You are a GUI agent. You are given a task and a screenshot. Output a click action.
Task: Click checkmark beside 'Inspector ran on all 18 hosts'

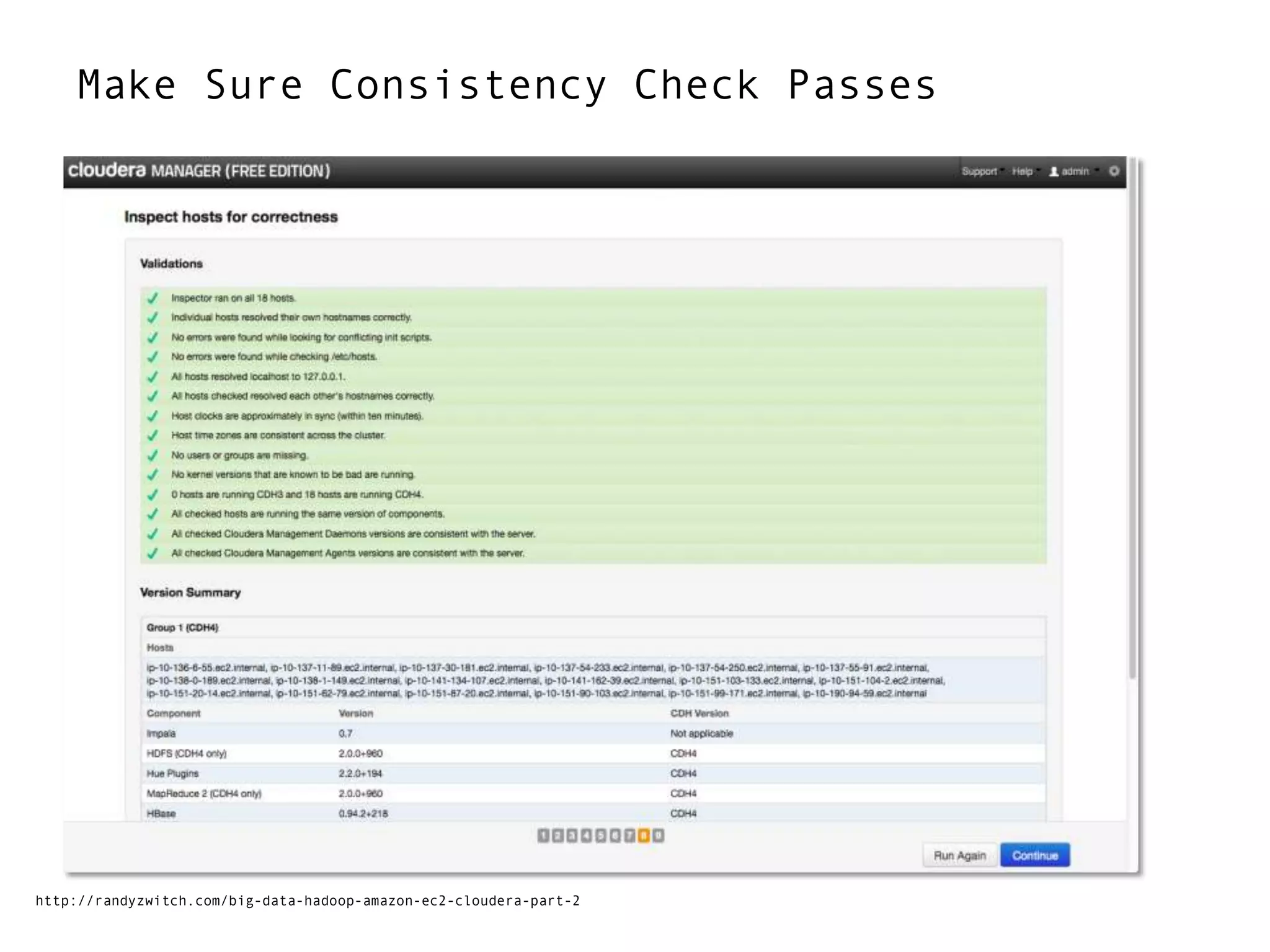coord(153,298)
